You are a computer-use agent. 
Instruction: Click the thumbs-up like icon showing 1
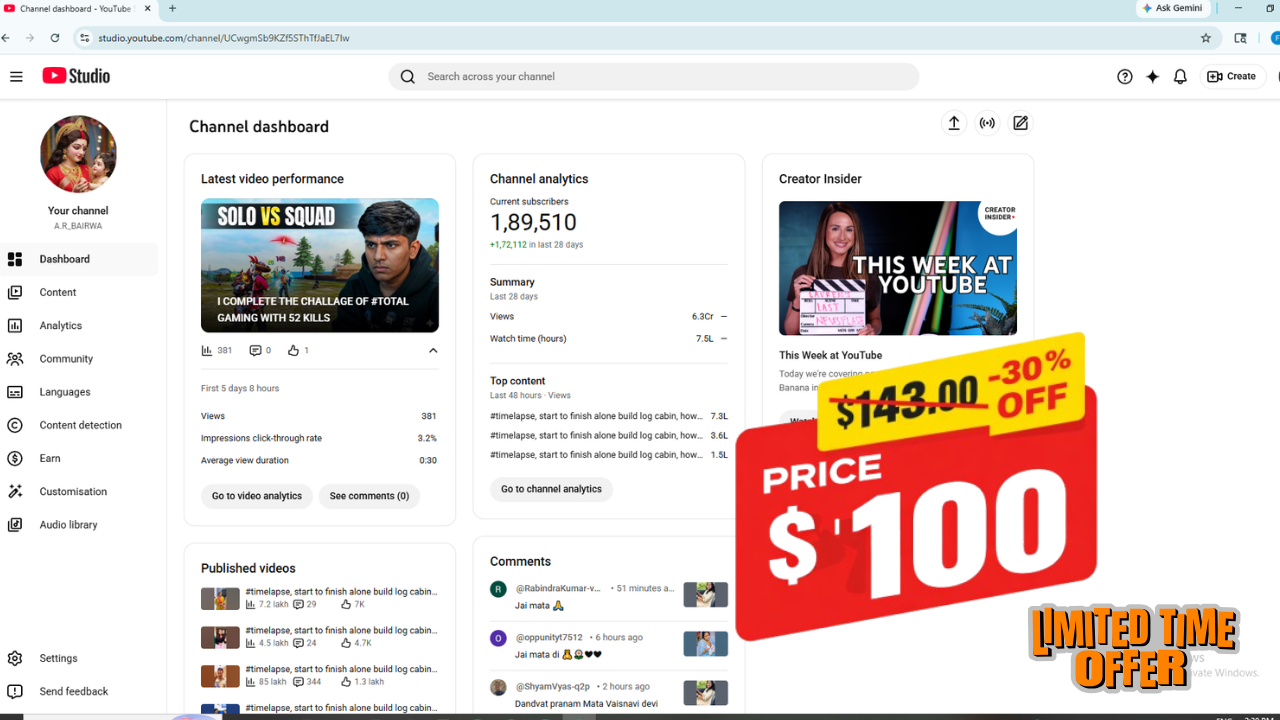tap(293, 350)
